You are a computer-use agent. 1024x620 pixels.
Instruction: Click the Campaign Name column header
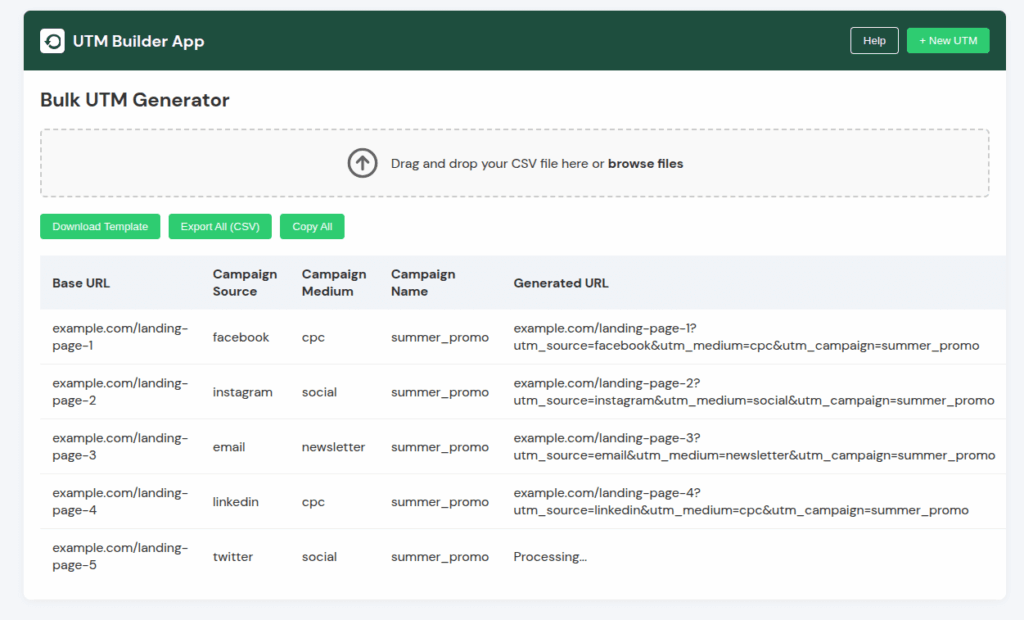pos(423,283)
